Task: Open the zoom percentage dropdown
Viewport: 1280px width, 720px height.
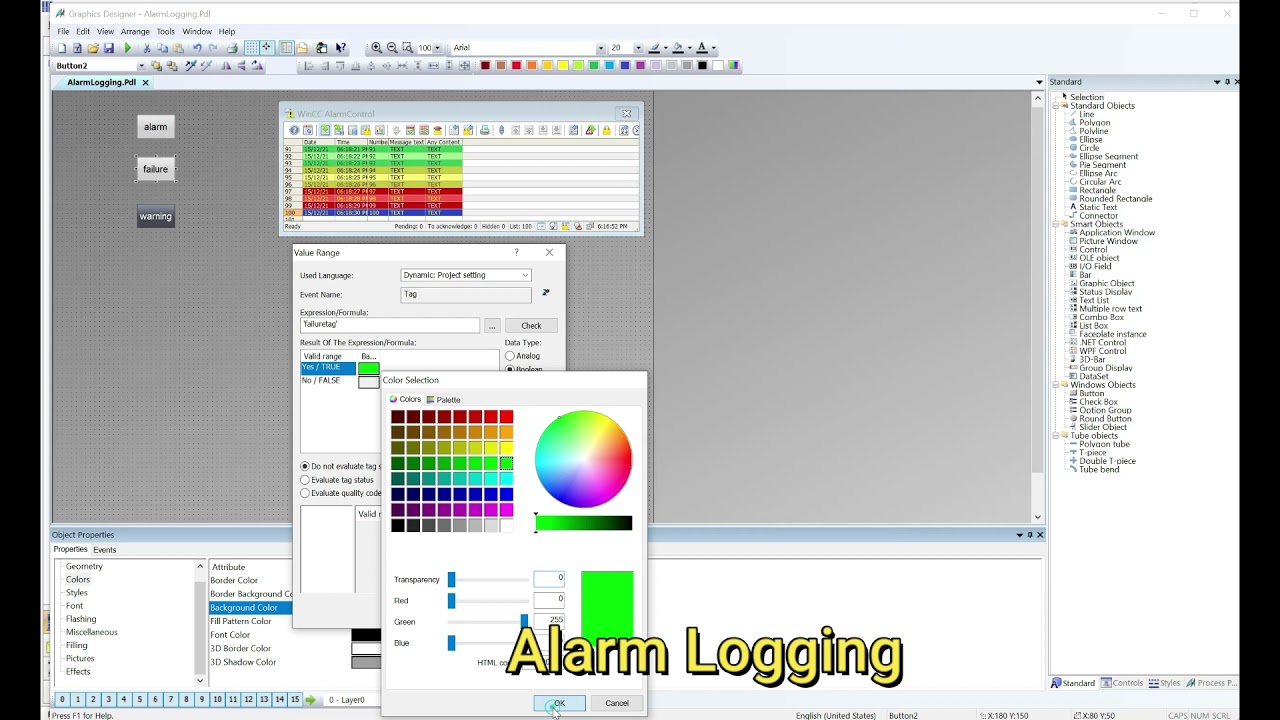Action: coord(438,48)
